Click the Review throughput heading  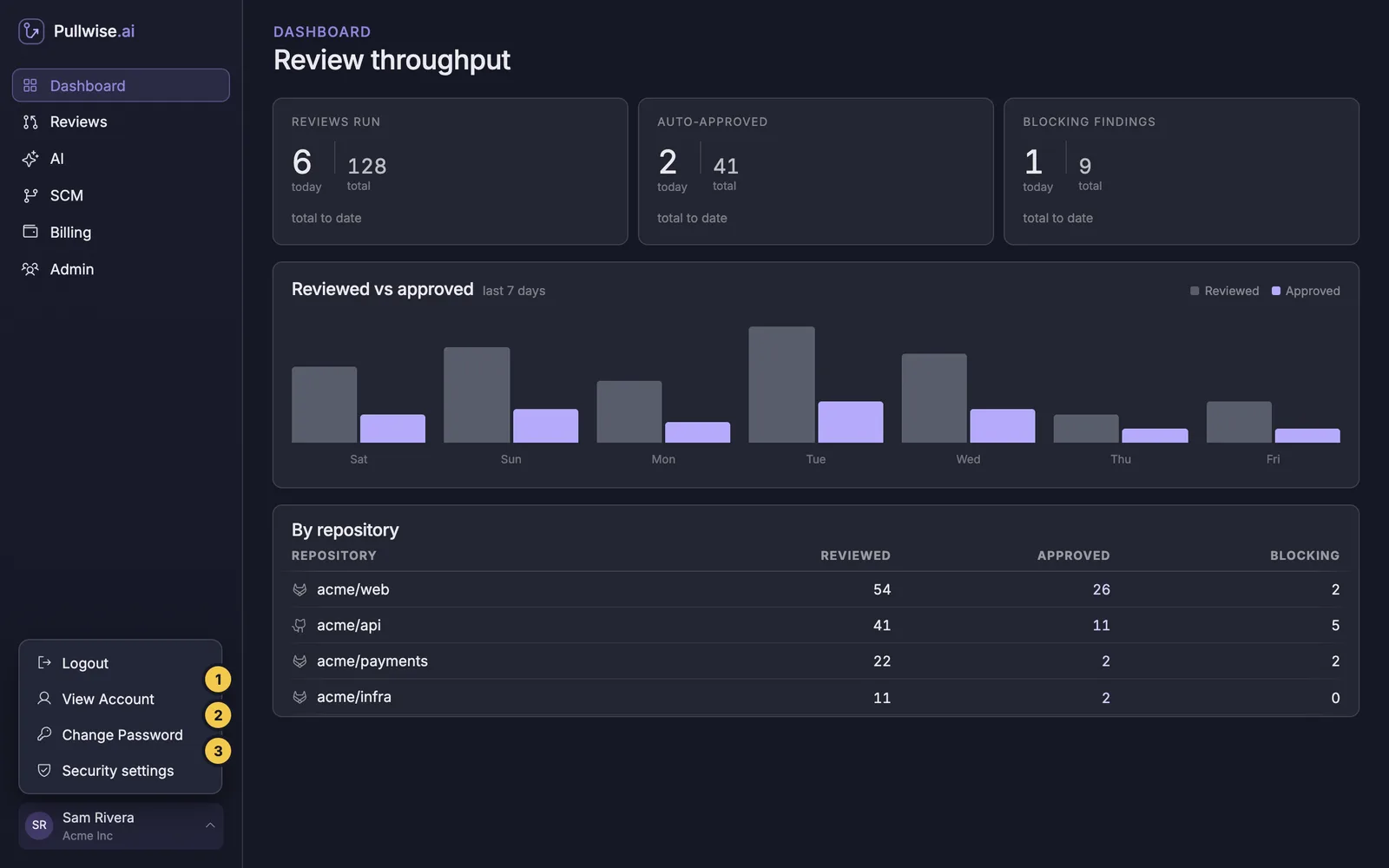pos(392,60)
